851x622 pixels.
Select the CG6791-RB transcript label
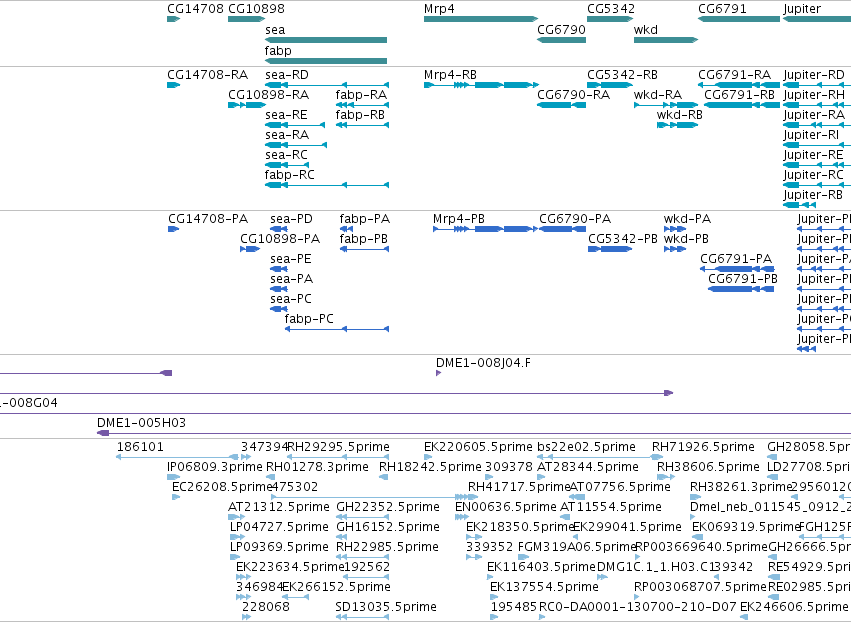click(739, 95)
